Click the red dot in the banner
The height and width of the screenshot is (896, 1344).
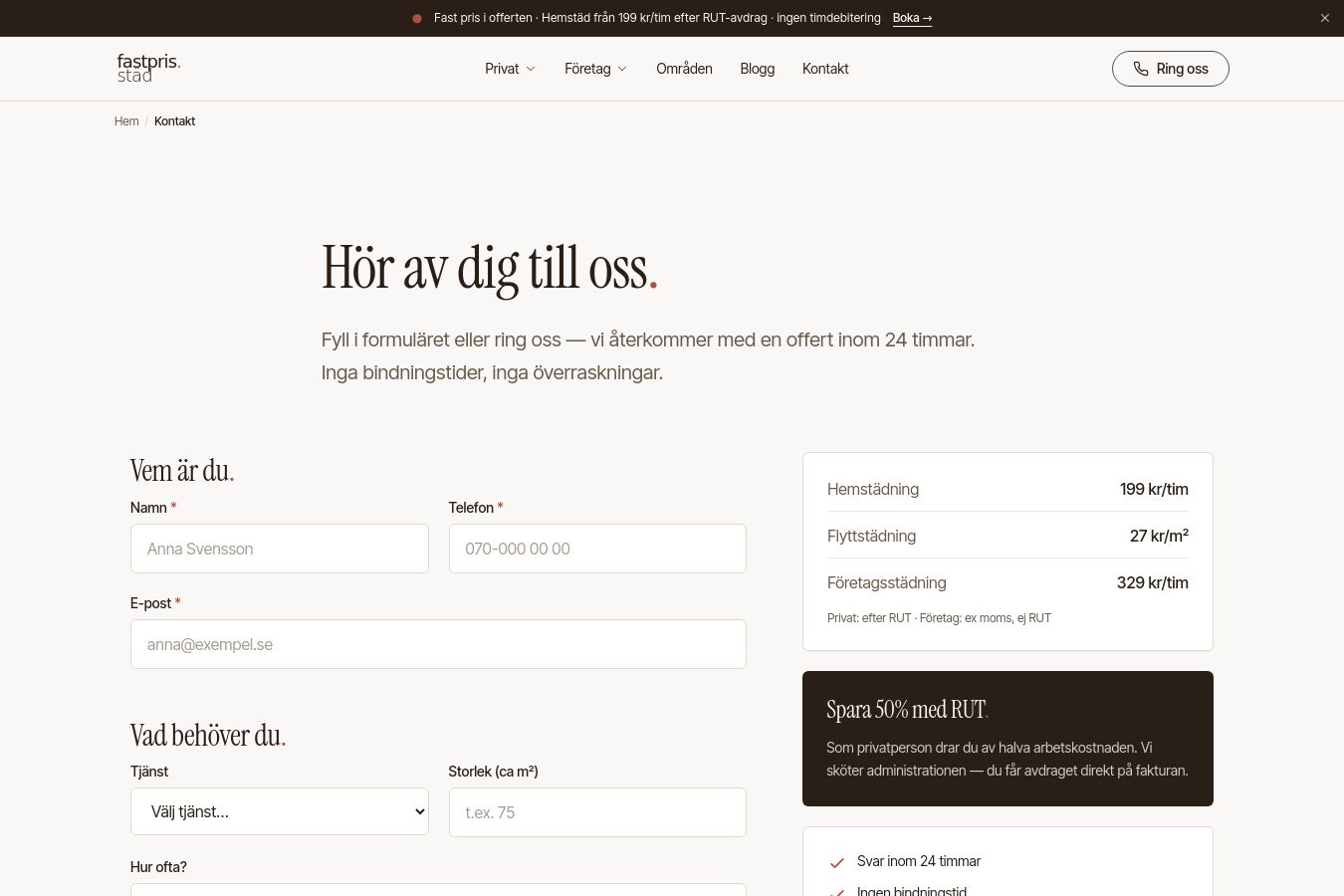click(417, 18)
